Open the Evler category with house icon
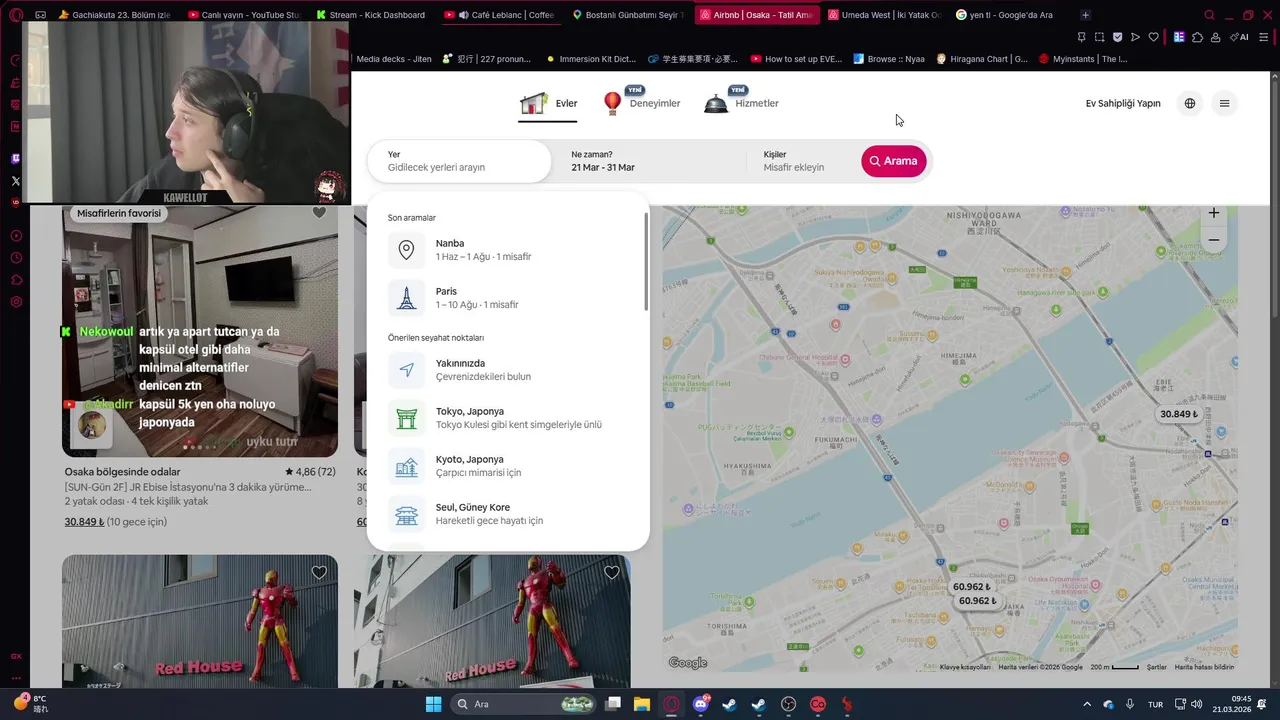The width and height of the screenshot is (1280, 720). coord(548,104)
